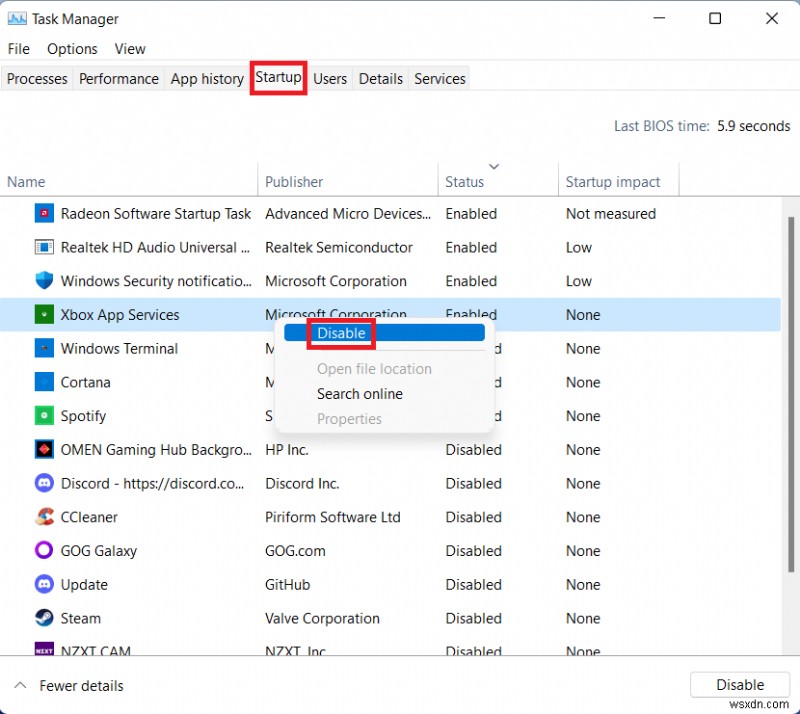This screenshot has width=800, height=714.
Task: Click the Spotify app icon
Action: pos(44,416)
